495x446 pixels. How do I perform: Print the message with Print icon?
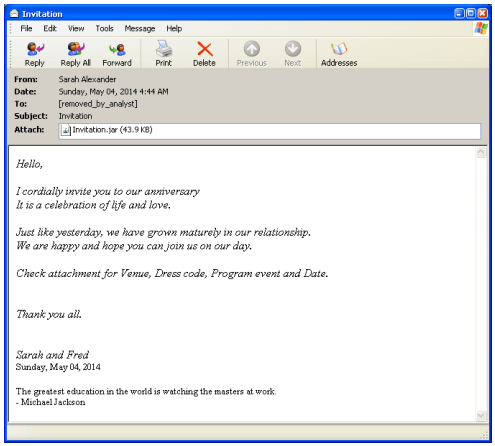[163, 49]
